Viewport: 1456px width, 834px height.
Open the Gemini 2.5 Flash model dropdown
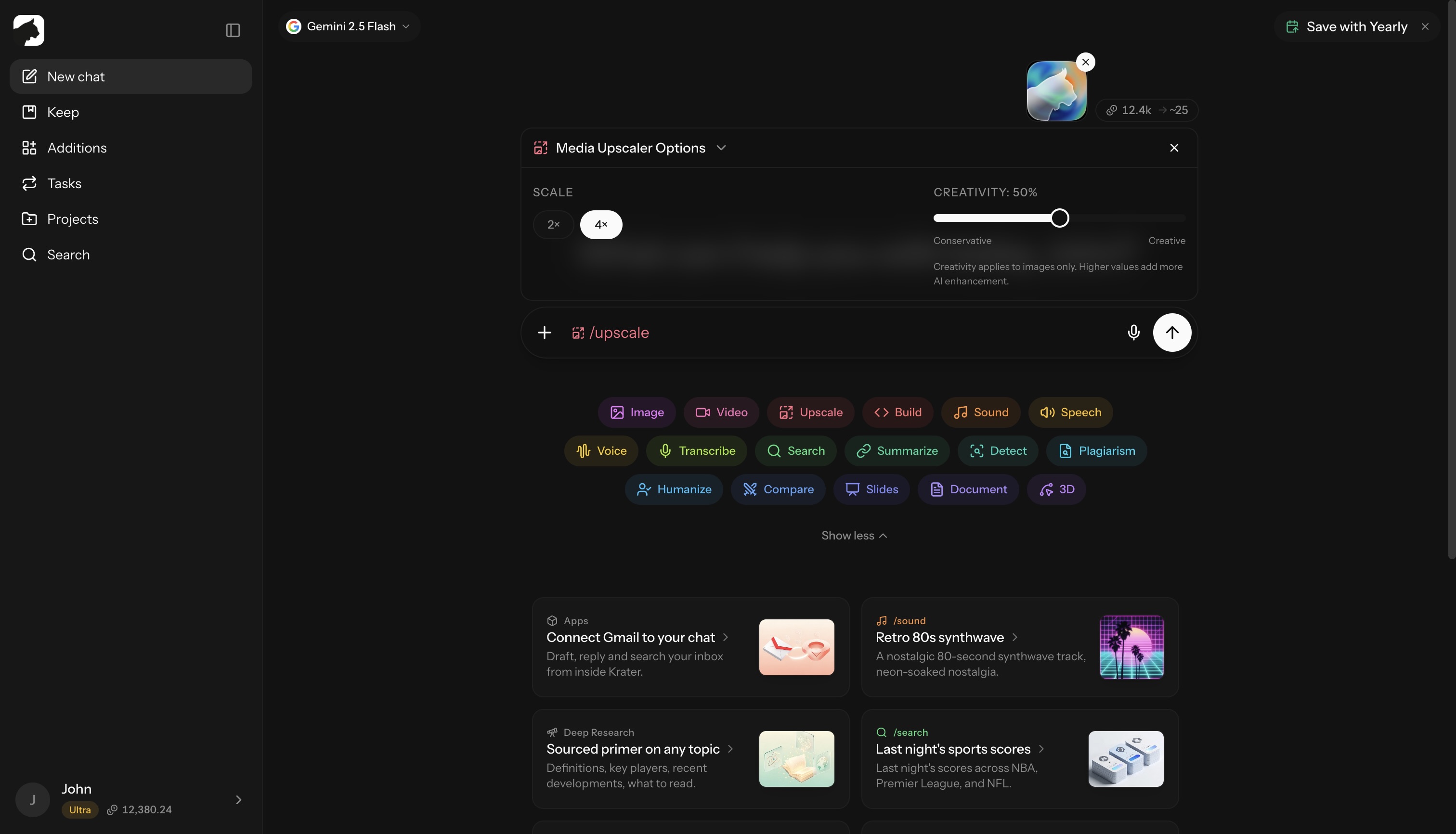349,26
